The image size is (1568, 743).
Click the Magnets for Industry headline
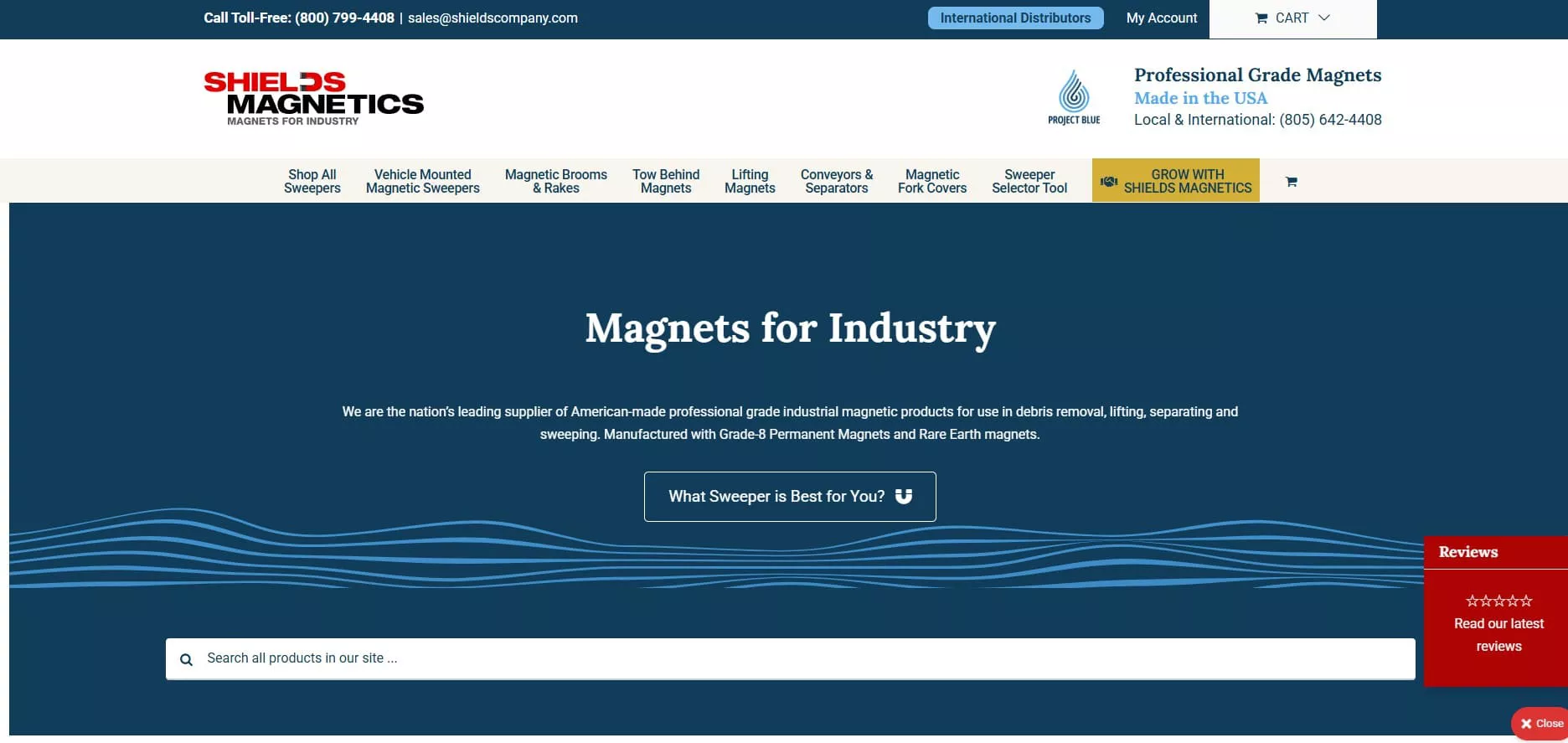click(x=790, y=329)
